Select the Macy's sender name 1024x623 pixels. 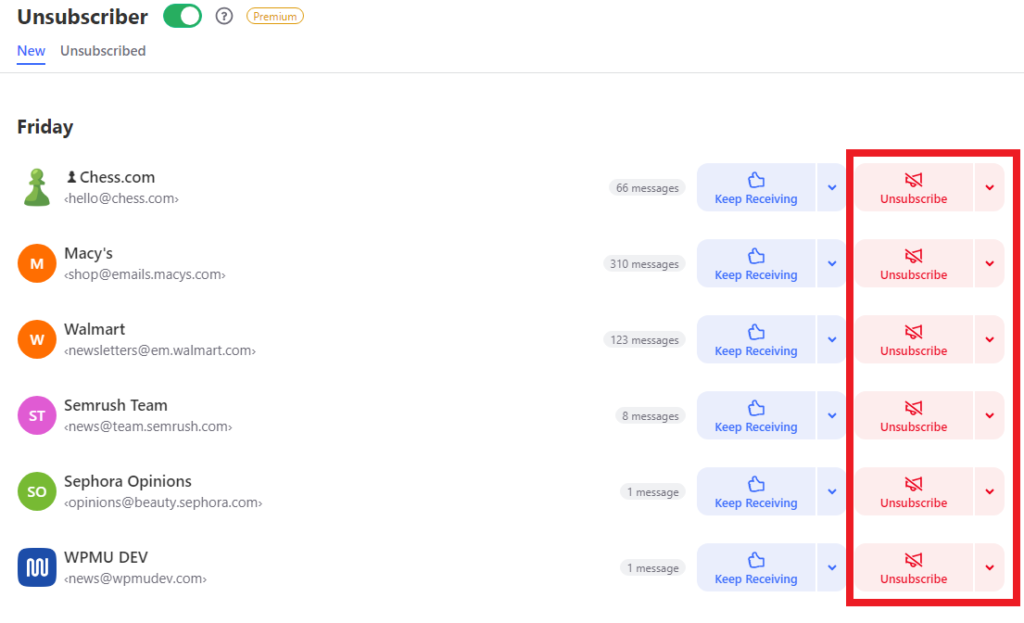pos(88,253)
